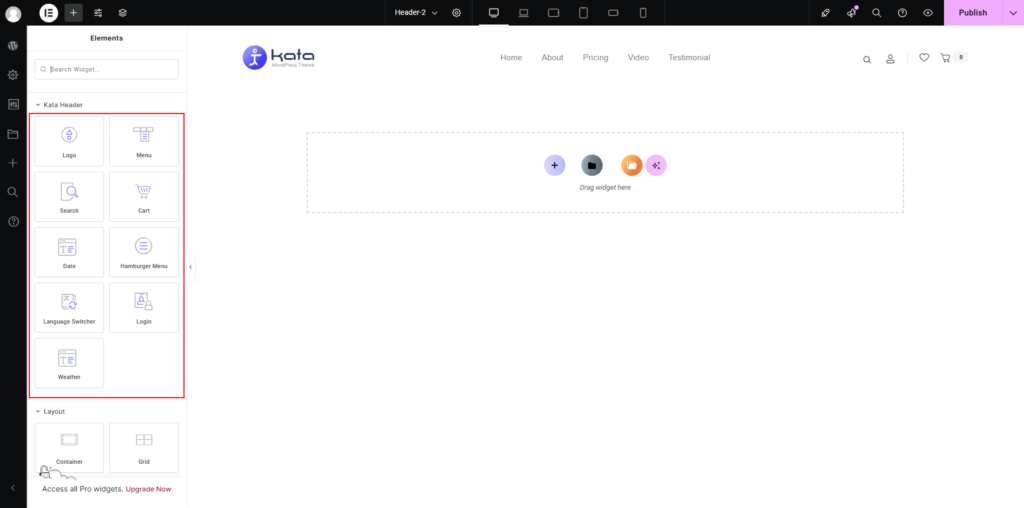Click the help icon in left sidebar
The width and height of the screenshot is (1024, 508).
point(12,221)
